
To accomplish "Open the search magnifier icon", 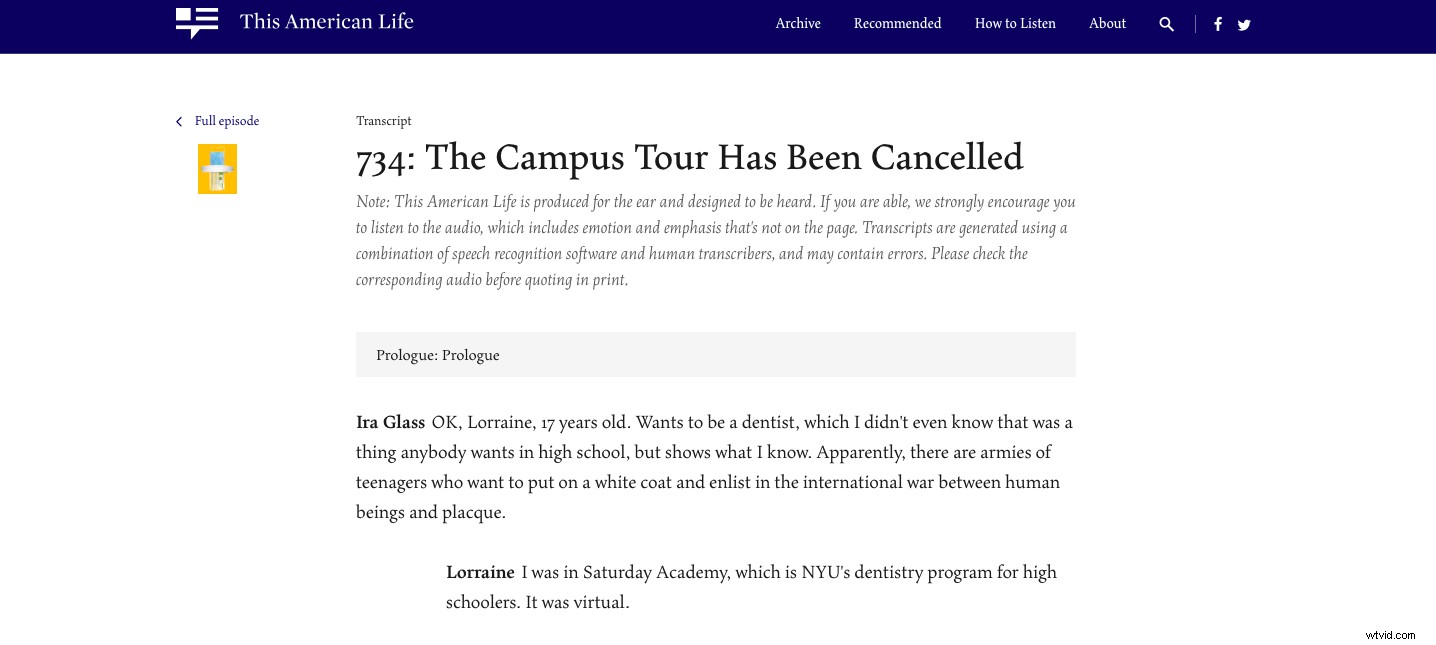I will tap(1166, 24).
